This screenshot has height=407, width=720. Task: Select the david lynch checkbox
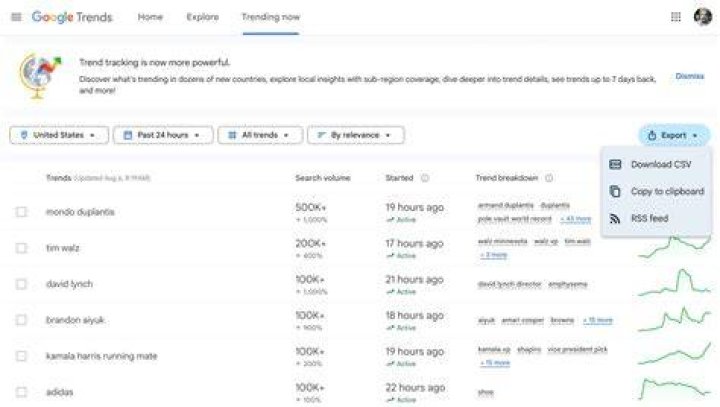21,284
